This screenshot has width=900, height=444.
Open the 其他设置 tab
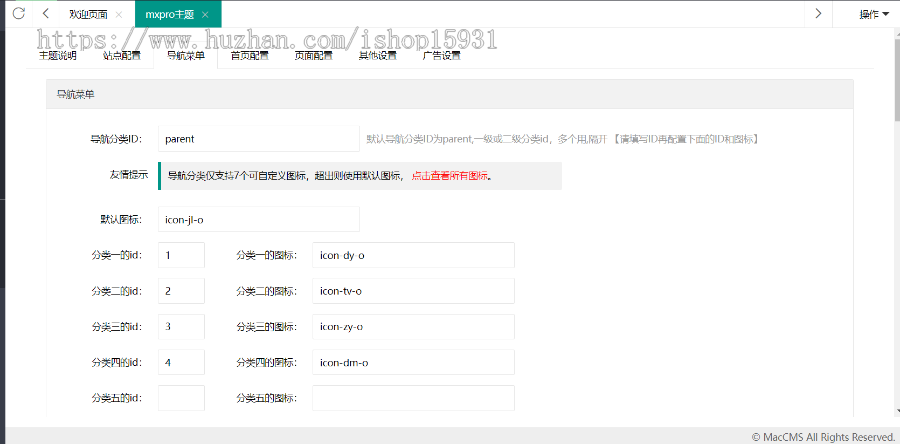(378, 56)
